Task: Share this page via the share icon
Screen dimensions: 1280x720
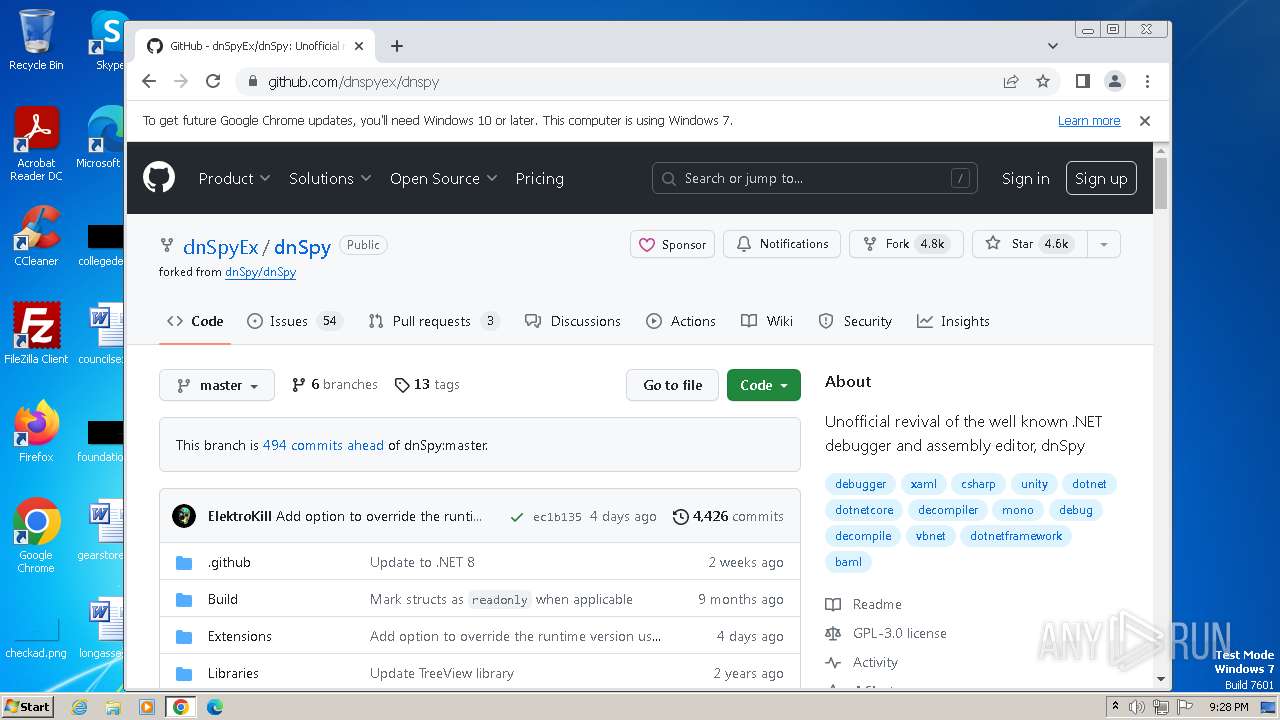Action: (1011, 82)
